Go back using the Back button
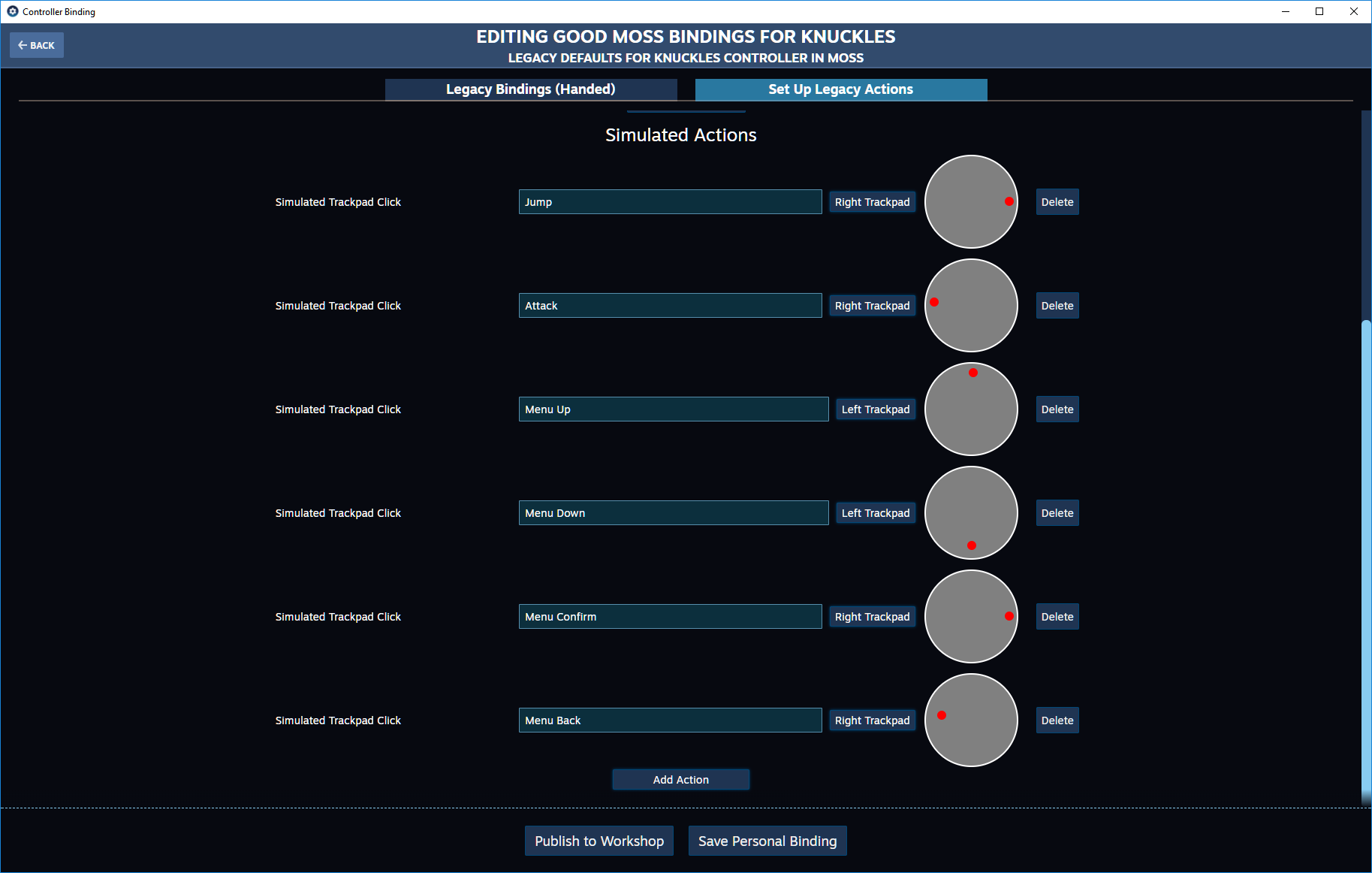Image resolution: width=1372 pixels, height=873 pixels. (x=37, y=45)
